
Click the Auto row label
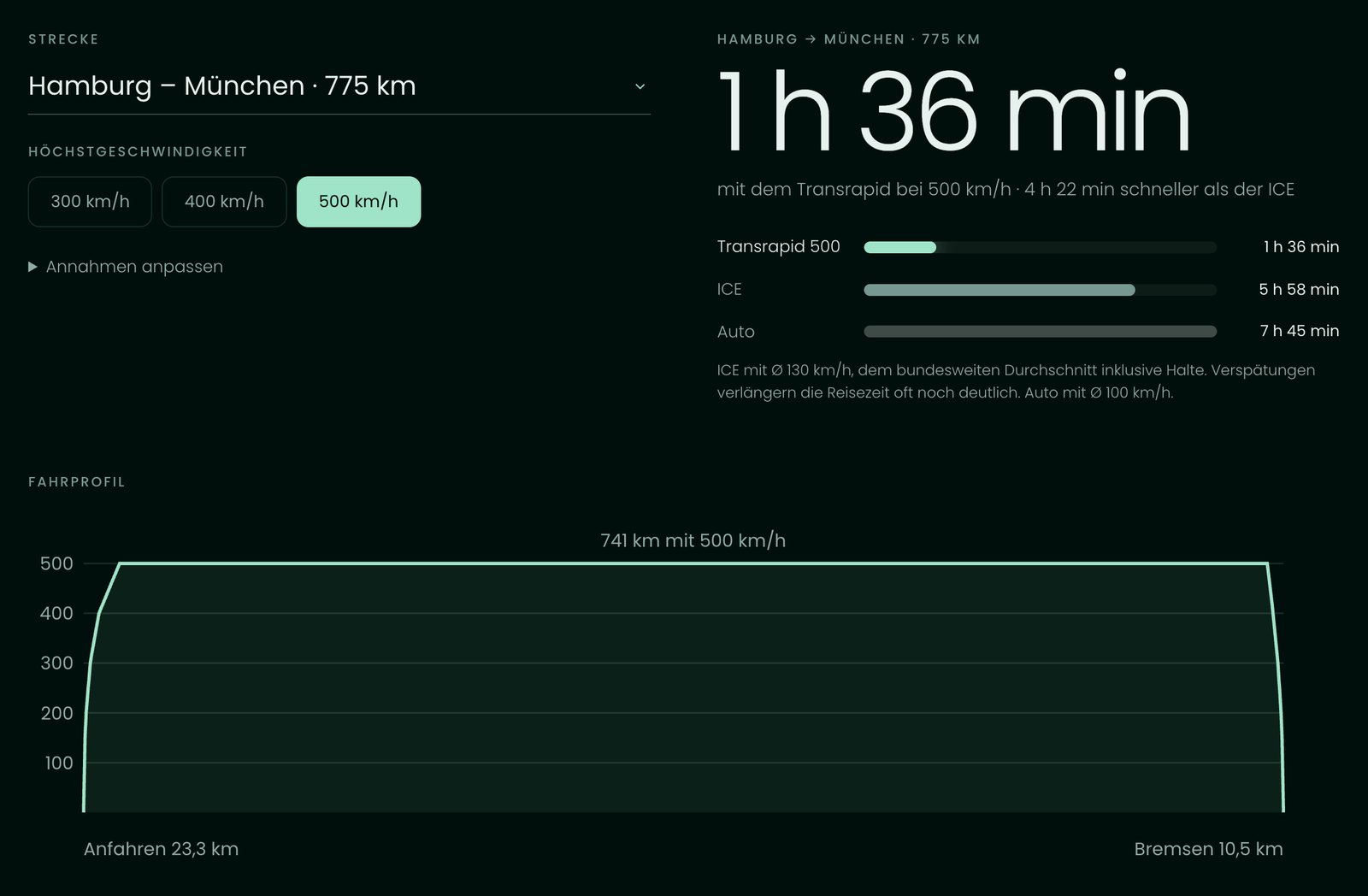pos(736,332)
